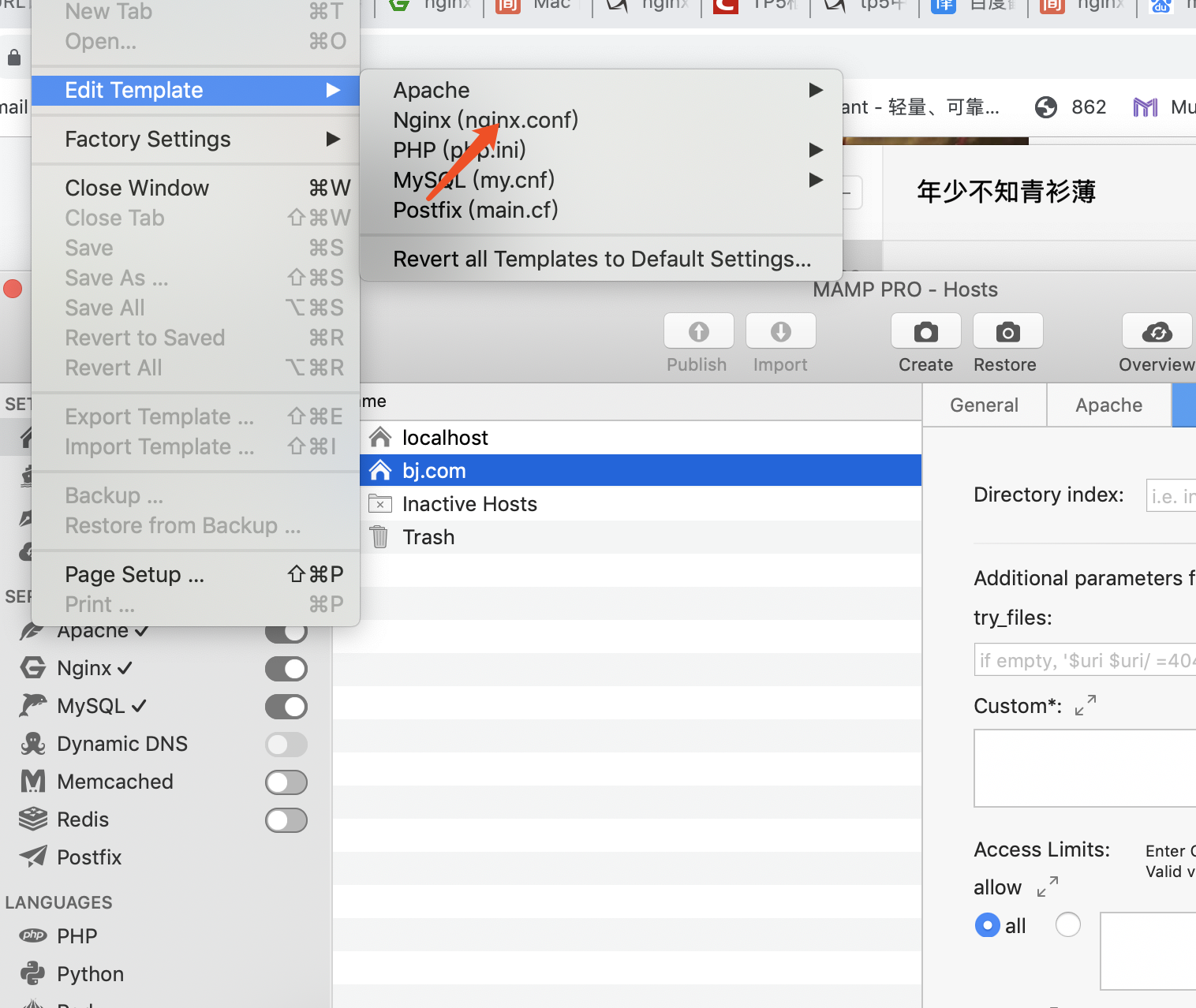Expand the allow field with arrows icon
This screenshot has height=1008, width=1196.
point(1048,887)
